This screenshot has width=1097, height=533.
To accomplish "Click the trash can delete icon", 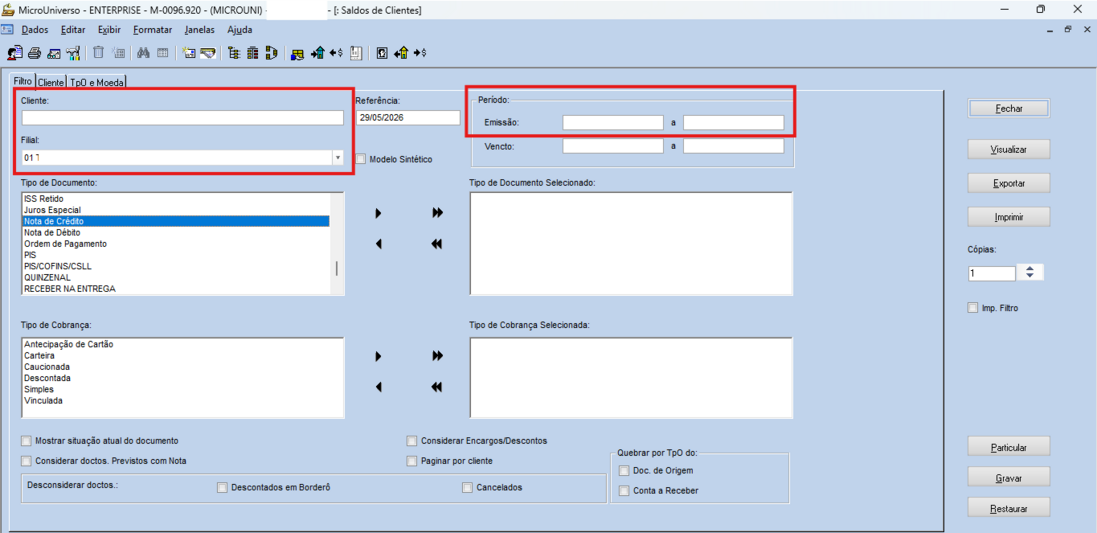I will [99, 53].
